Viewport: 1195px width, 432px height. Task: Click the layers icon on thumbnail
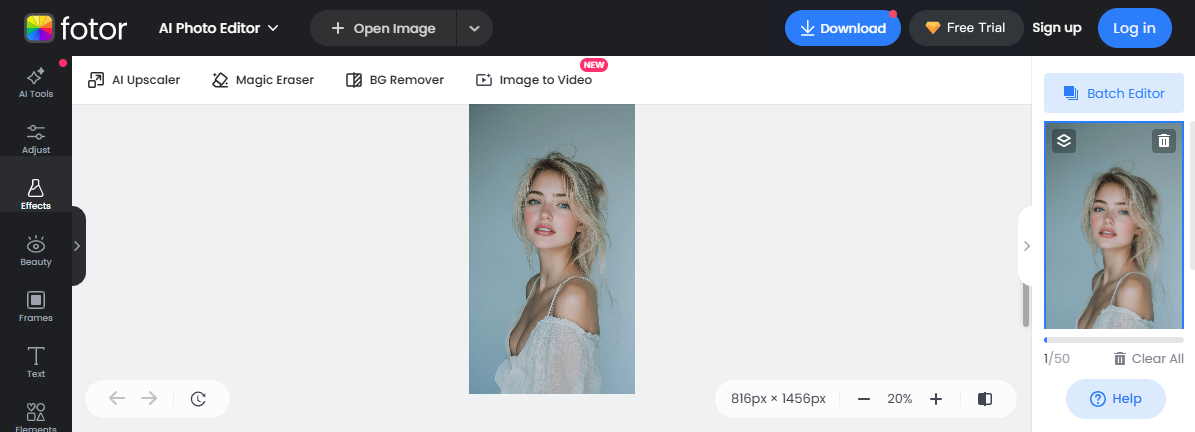(x=1064, y=141)
